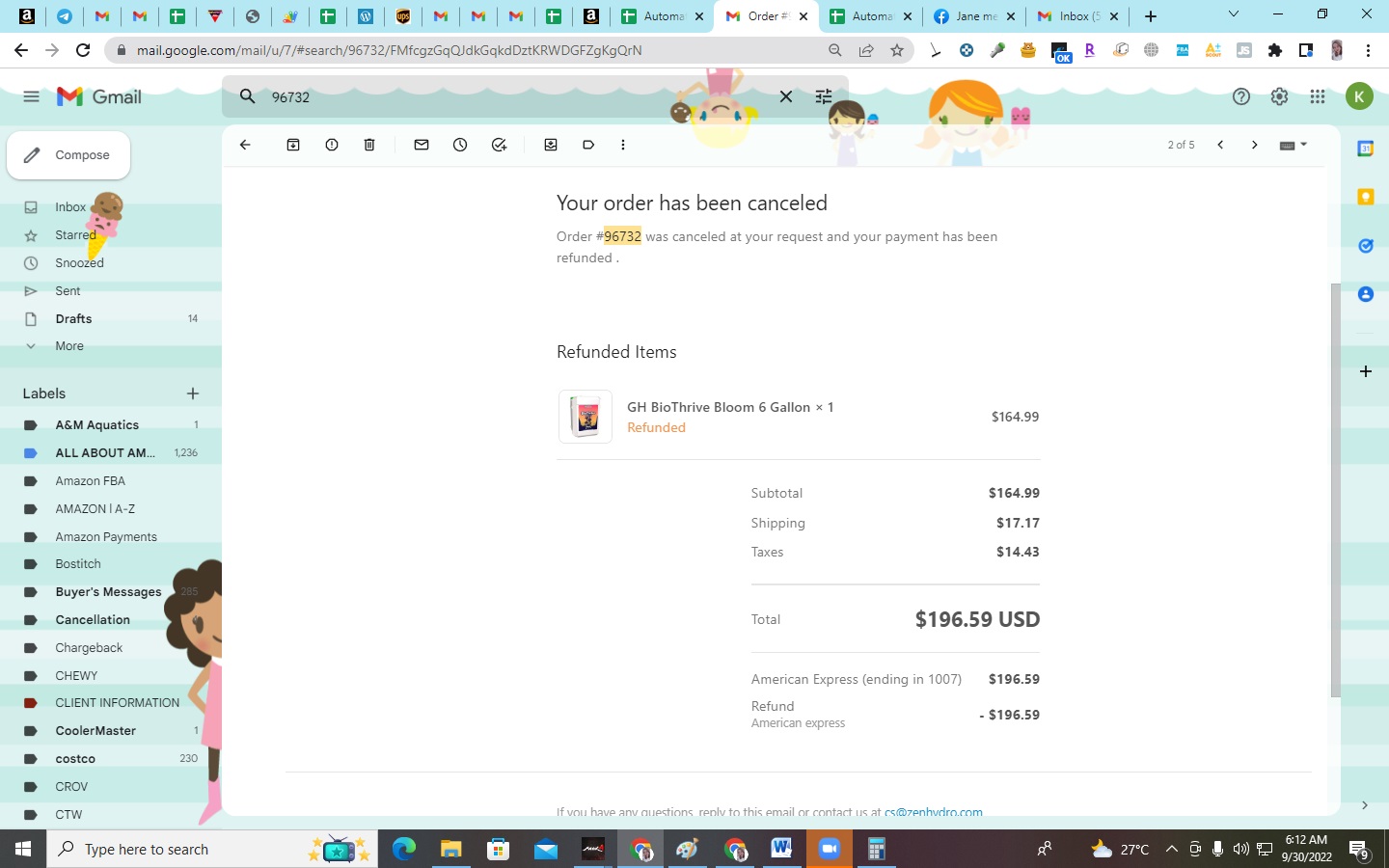Open Zoom from the taskbar
Image resolution: width=1389 pixels, height=868 pixels.
(x=829, y=849)
